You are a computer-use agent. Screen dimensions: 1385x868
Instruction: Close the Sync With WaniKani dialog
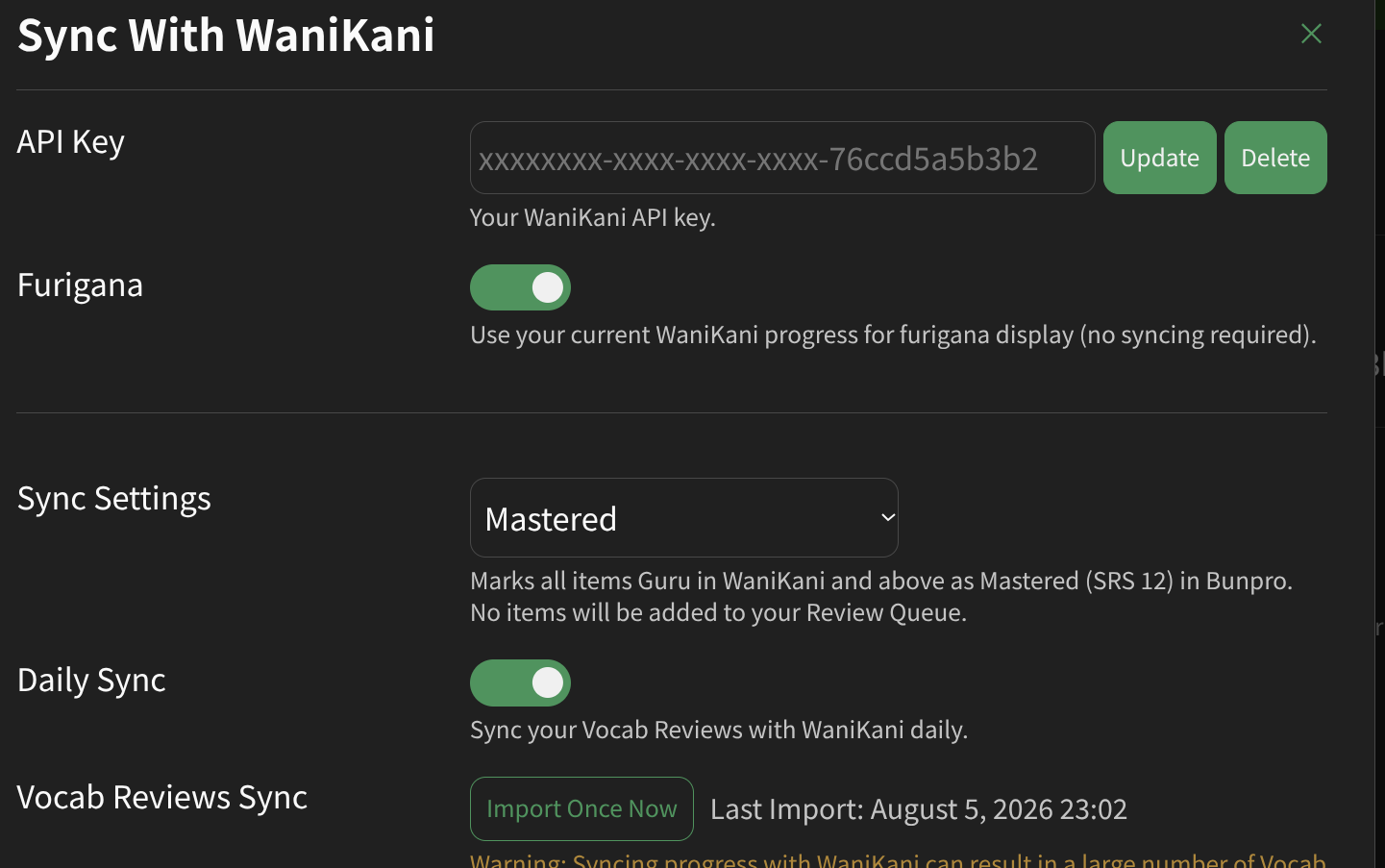click(1311, 34)
